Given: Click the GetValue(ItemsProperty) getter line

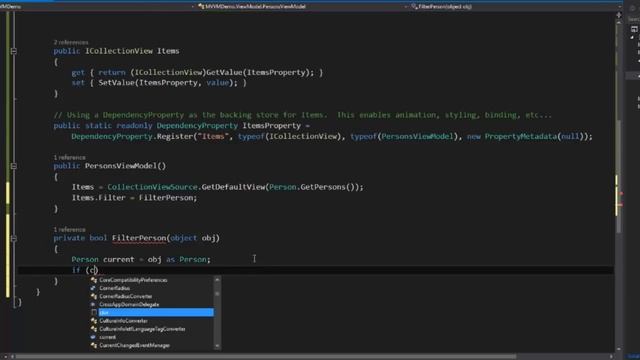Looking at the screenshot, I should [197, 73].
